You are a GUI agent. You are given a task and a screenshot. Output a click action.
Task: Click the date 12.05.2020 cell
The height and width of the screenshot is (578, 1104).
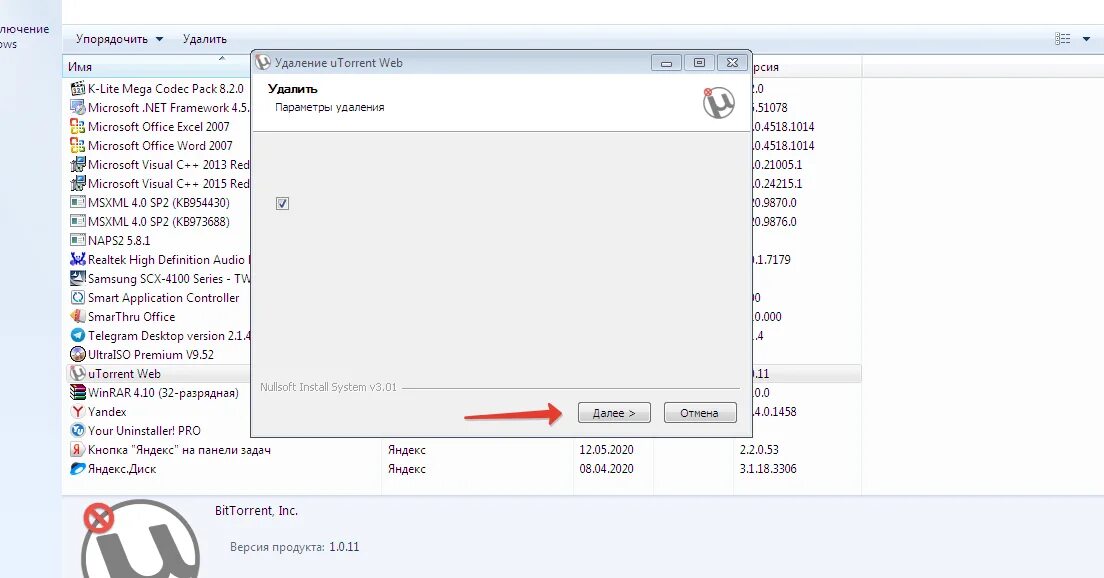click(606, 450)
